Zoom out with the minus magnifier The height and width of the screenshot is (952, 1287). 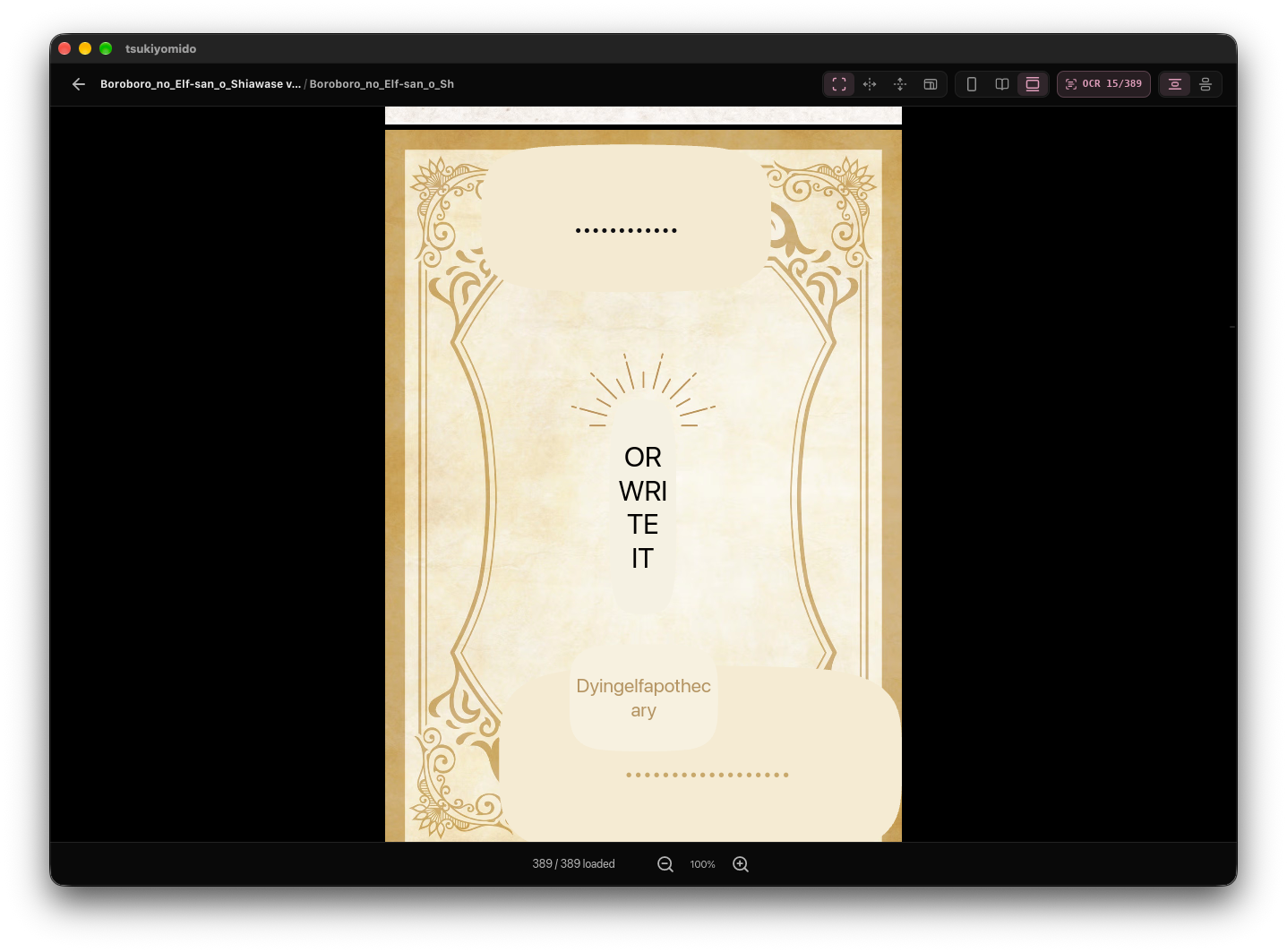pyautogui.click(x=665, y=864)
